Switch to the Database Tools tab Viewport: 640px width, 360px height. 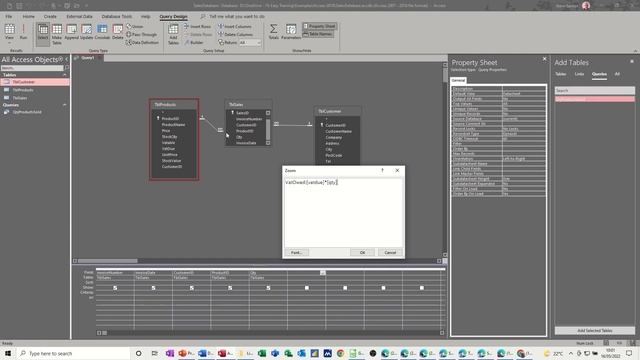[117, 16]
